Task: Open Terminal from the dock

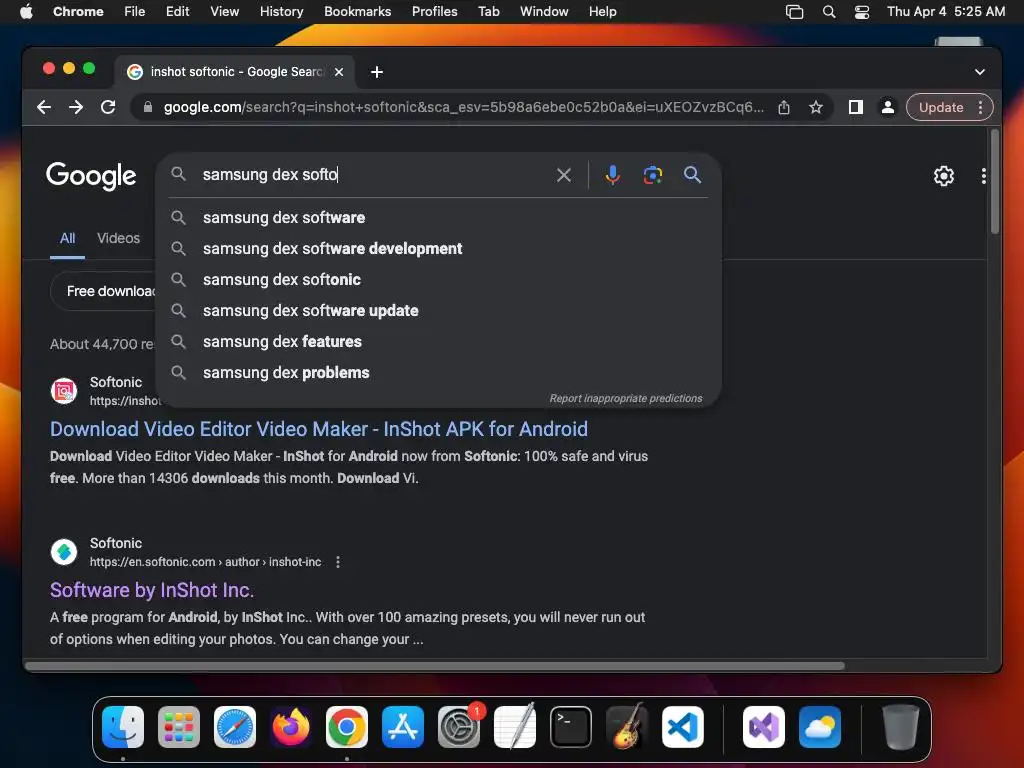Action: (x=571, y=727)
